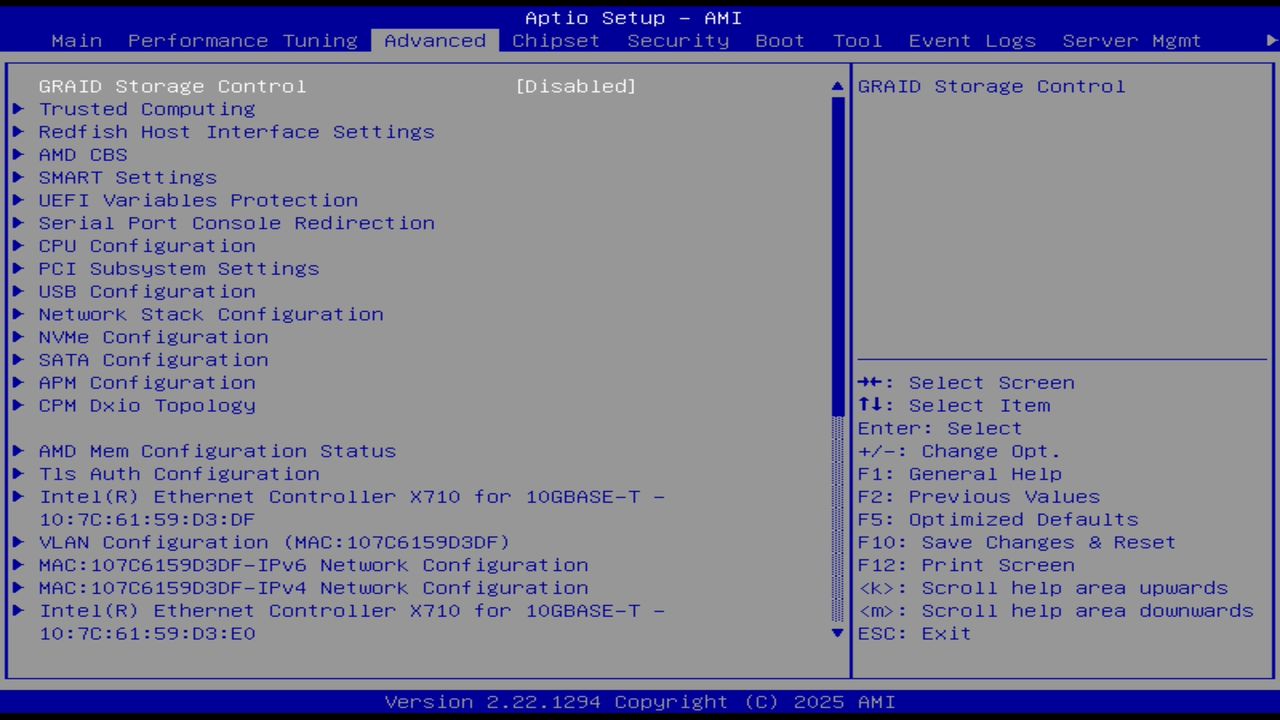This screenshot has width=1280, height=720.
Task: Click the down arrow on the scrollbar
Action: [x=837, y=633]
